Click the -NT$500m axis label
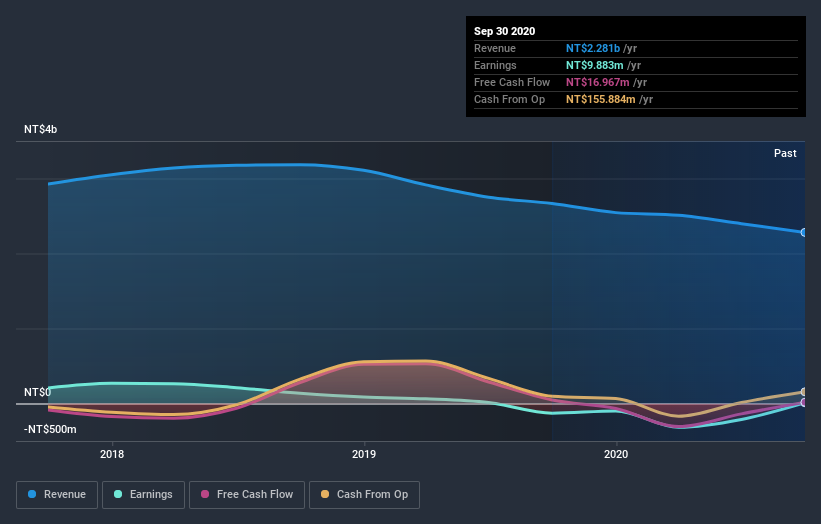This screenshot has width=821, height=524. (50, 429)
